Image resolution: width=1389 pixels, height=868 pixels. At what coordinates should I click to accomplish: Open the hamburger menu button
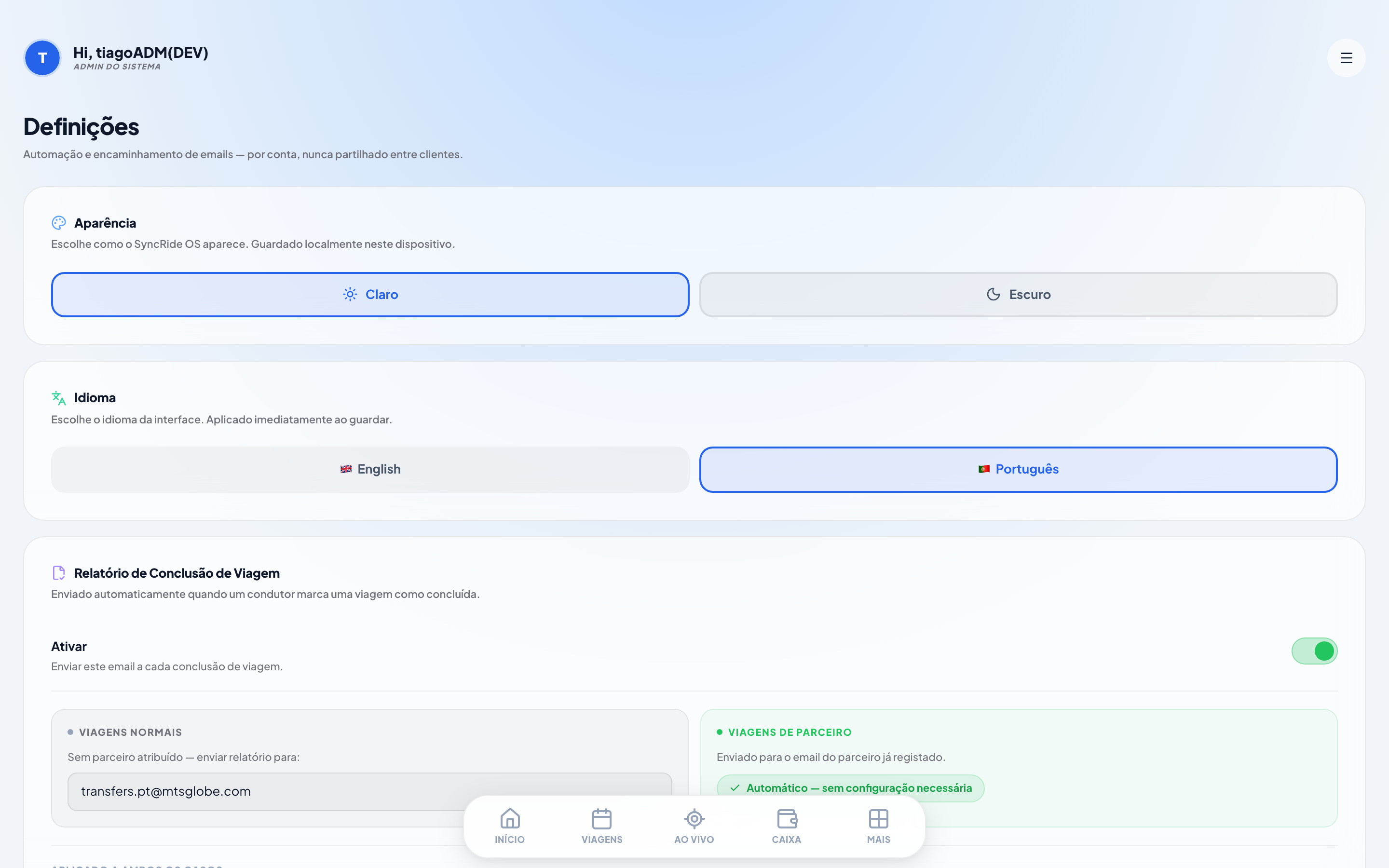pos(1346,58)
